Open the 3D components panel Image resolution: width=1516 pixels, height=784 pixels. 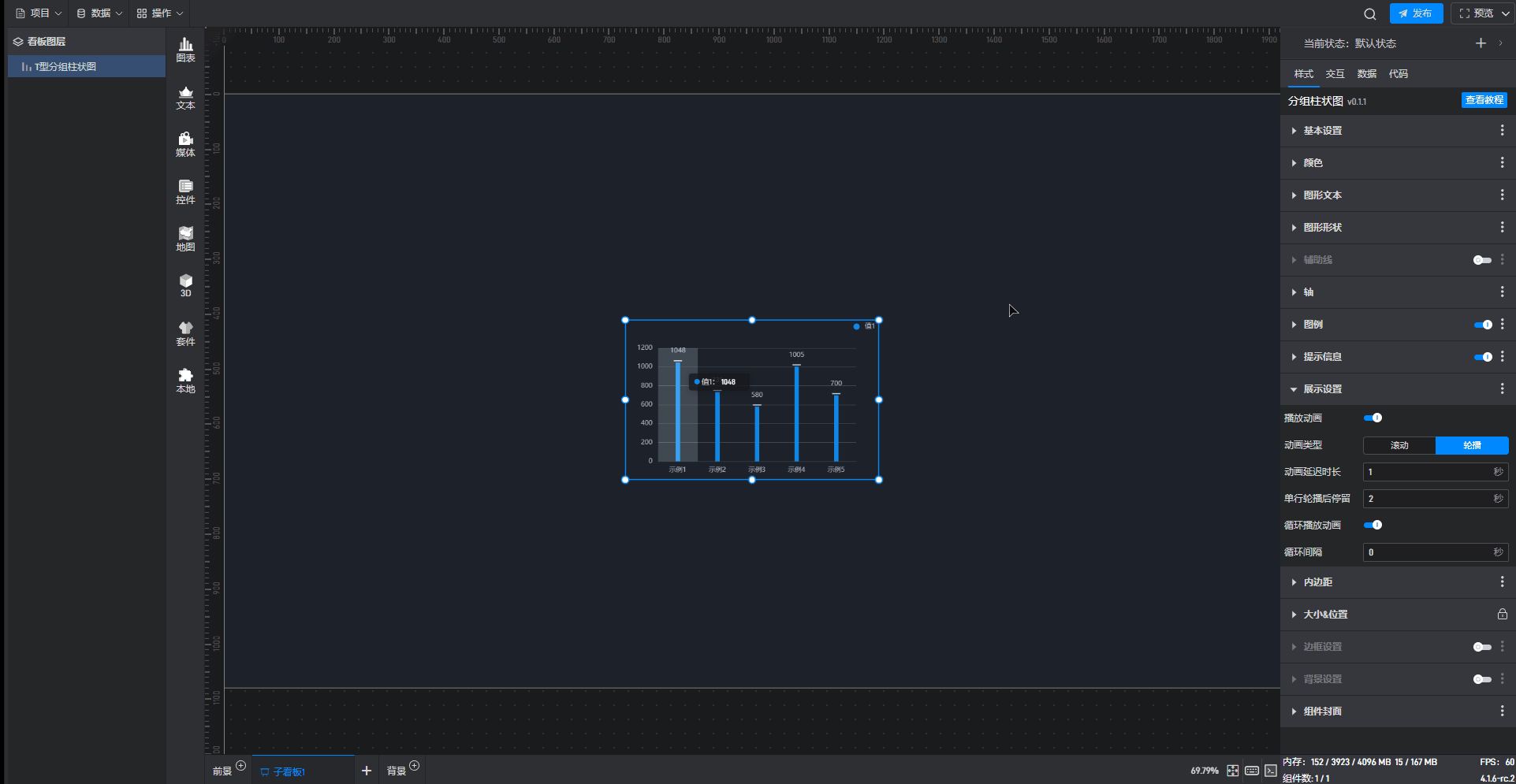click(185, 285)
